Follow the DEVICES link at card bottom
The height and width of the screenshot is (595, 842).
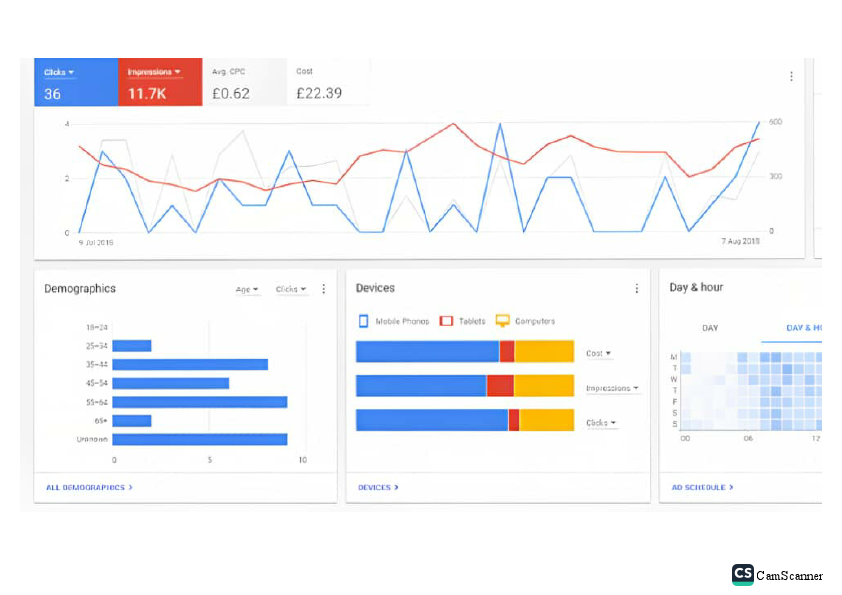377,487
